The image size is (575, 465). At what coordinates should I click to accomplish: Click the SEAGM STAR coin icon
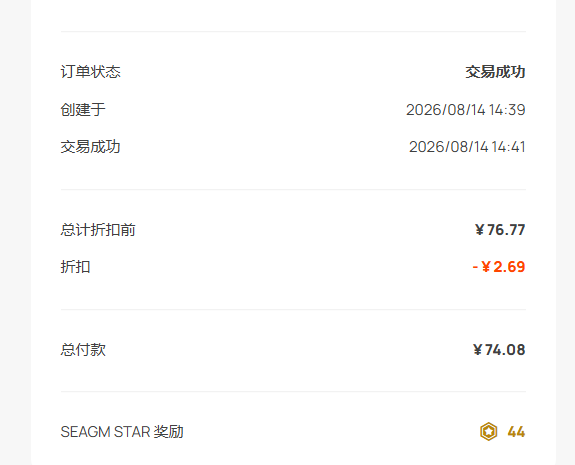coord(488,431)
